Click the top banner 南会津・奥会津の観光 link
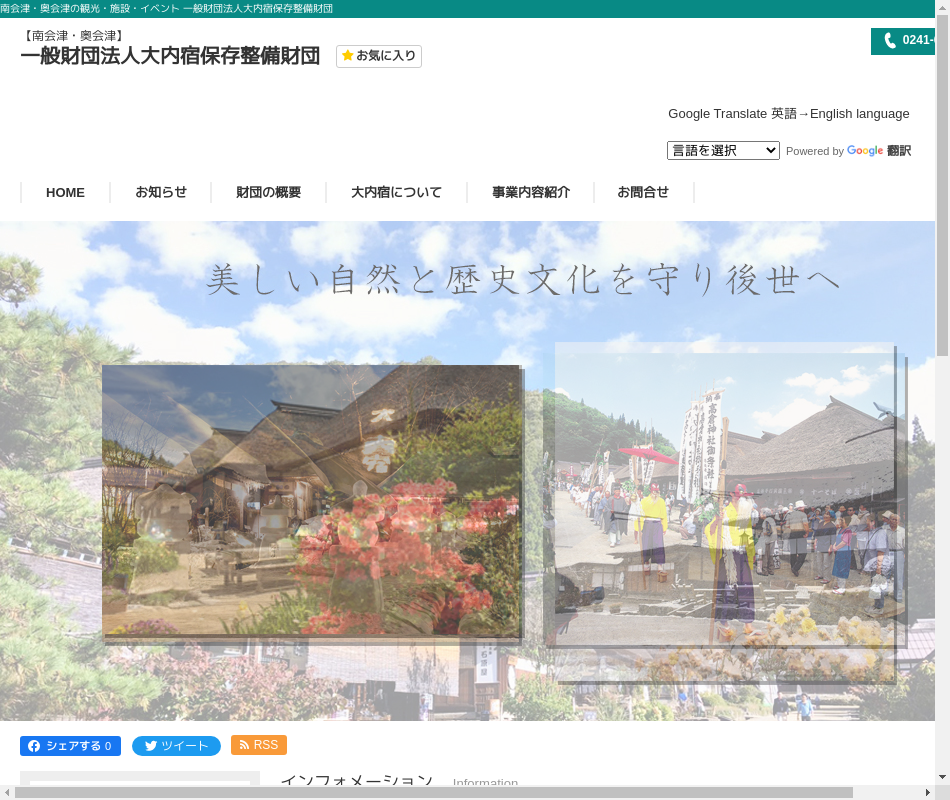This screenshot has height=800, width=950. pyautogui.click(x=166, y=8)
